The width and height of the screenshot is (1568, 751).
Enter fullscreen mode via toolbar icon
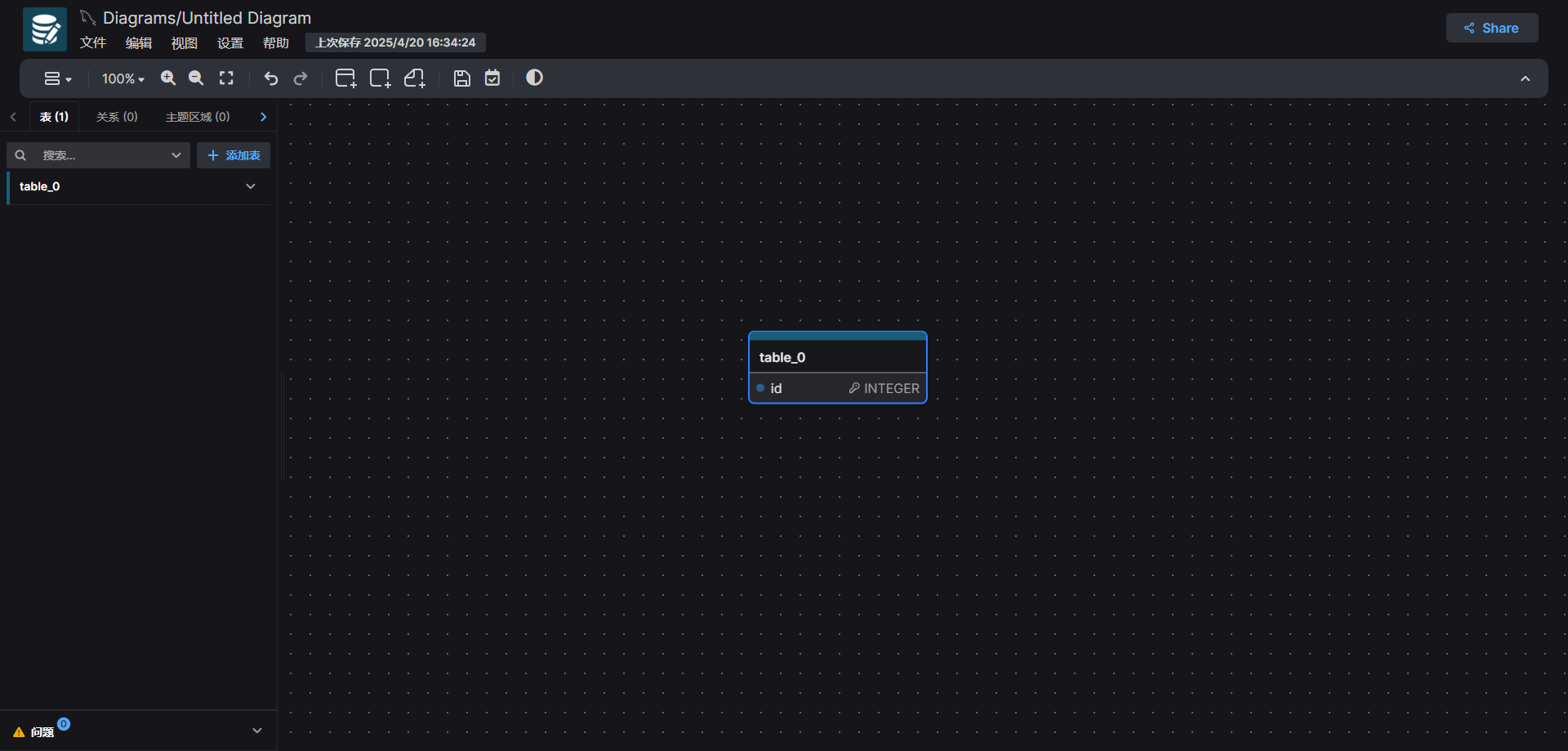tap(226, 78)
